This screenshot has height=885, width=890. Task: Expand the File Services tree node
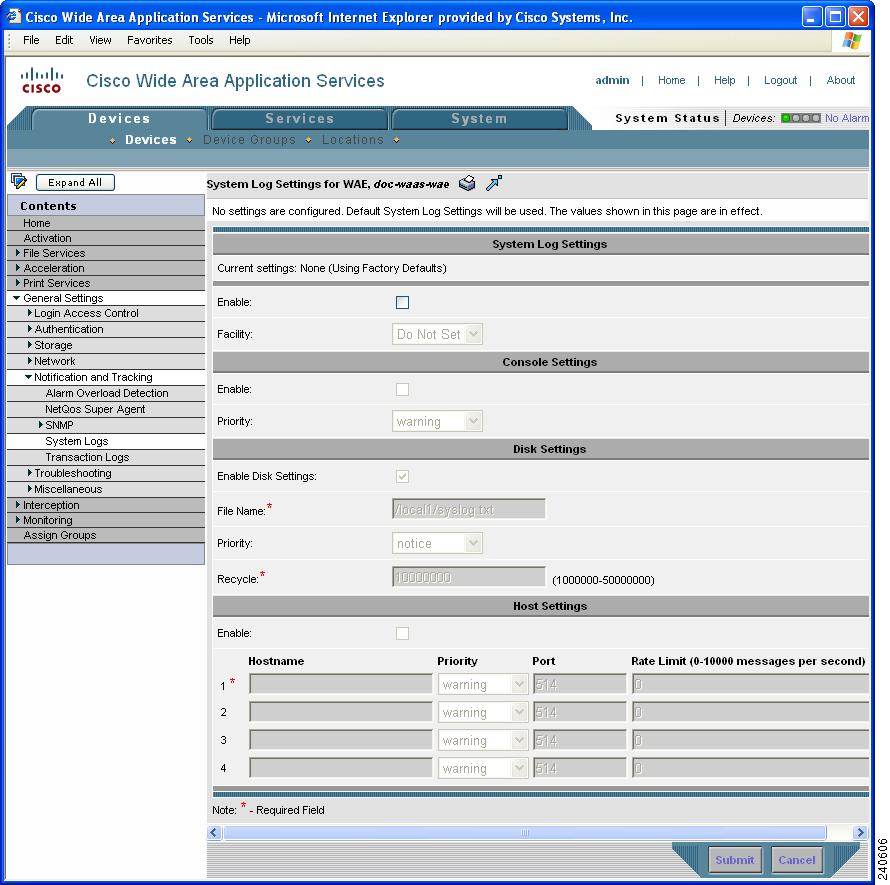tap(18, 253)
